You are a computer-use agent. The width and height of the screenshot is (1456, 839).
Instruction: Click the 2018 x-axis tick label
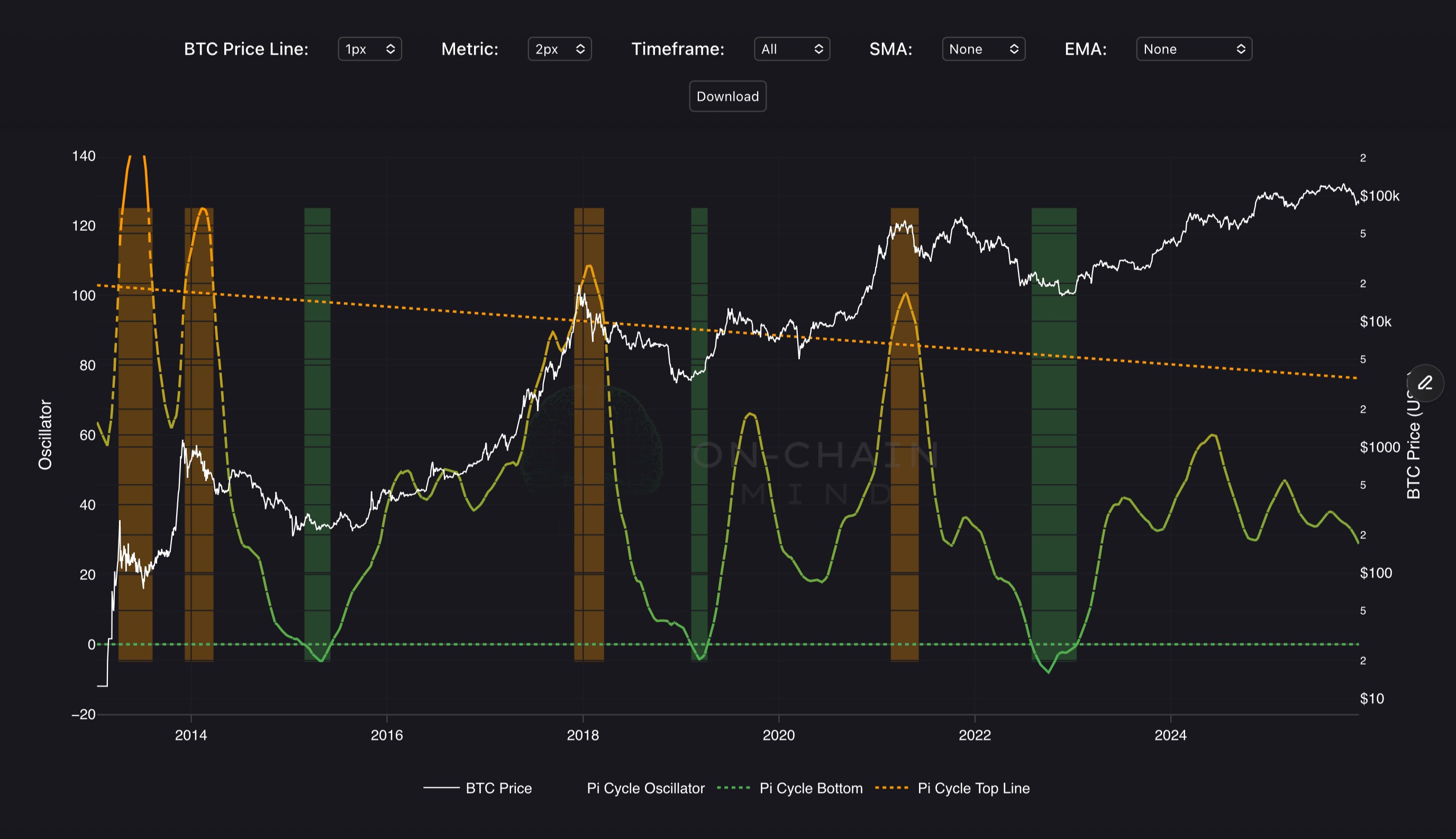coord(583,735)
